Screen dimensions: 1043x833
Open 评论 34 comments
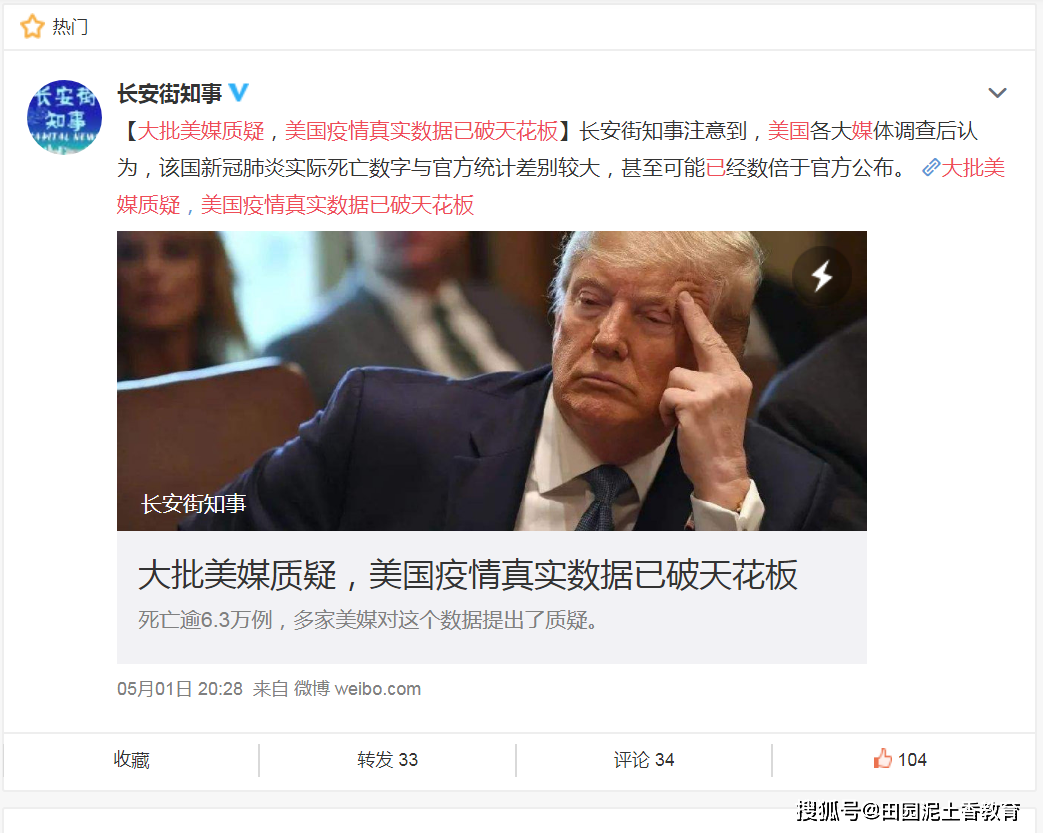point(644,760)
